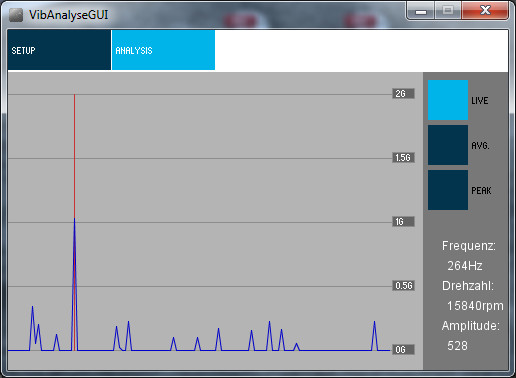
Task: Minimize the VibAnalyseGUI window
Action: [421, 11]
